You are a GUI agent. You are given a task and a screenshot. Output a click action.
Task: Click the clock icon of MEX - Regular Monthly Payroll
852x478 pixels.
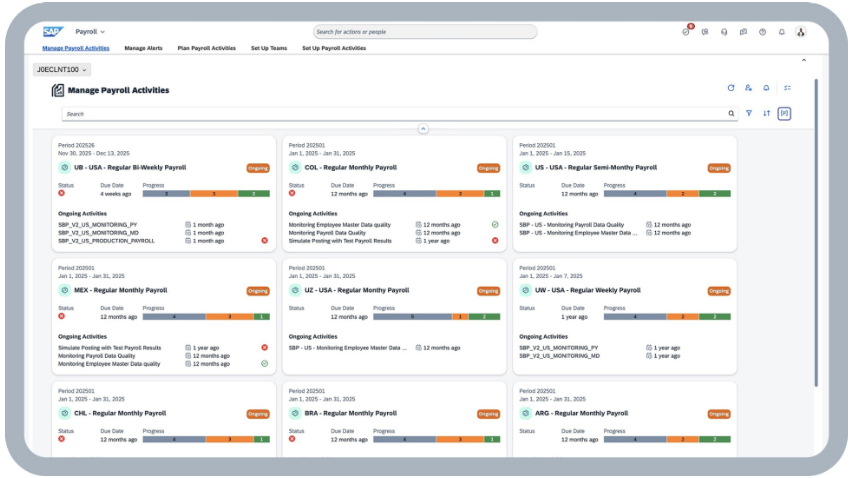click(x=64, y=290)
